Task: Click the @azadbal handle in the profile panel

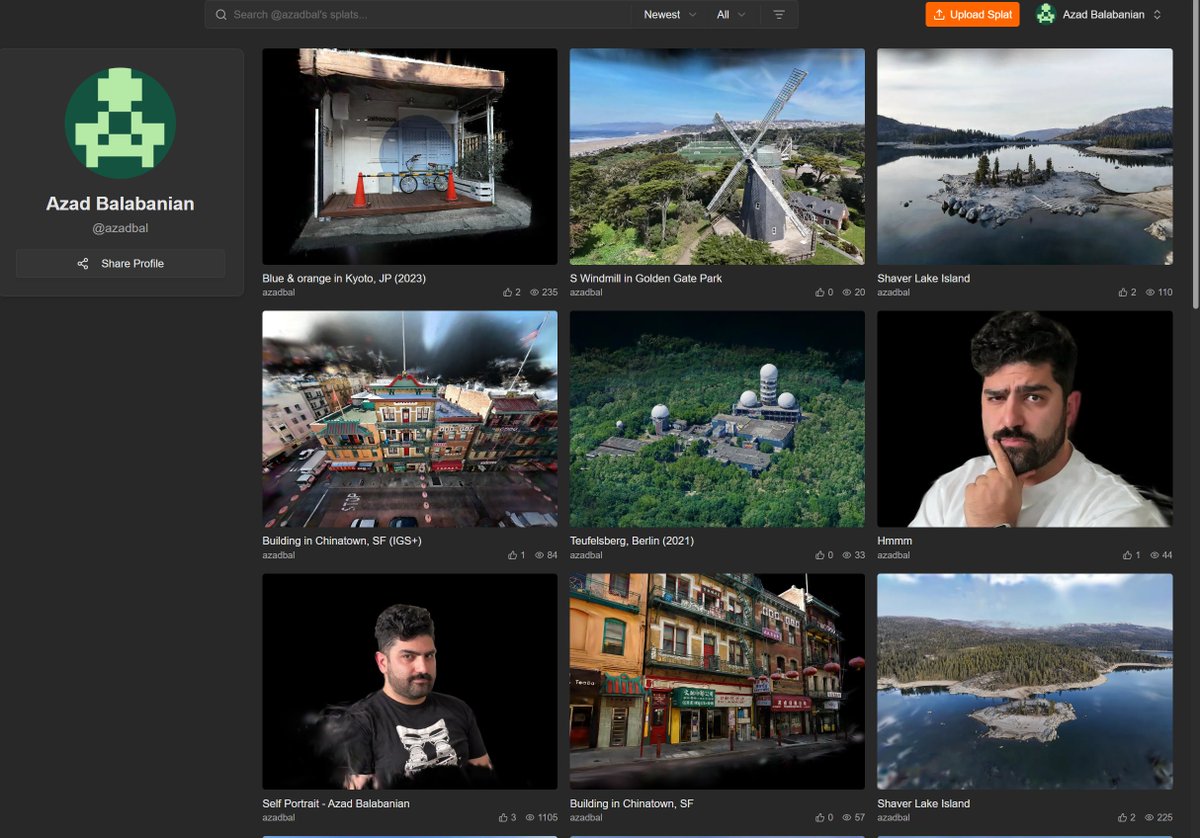Action: (120, 227)
